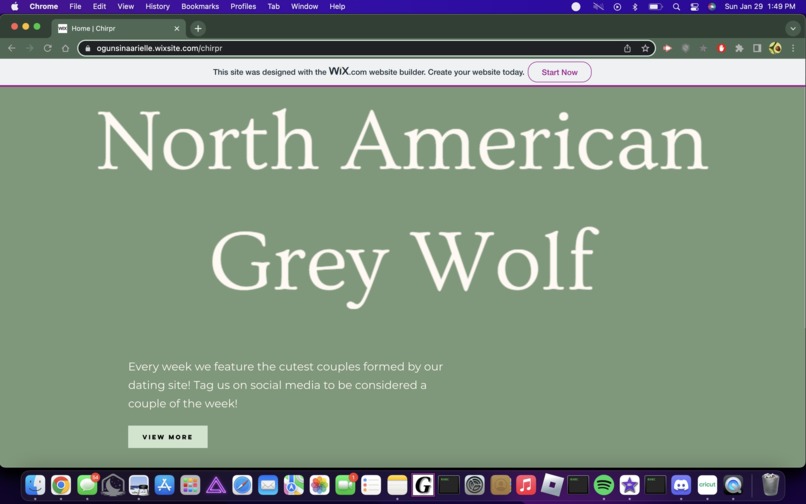Open Finder from the dock
This screenshot has height=504, width=806.
(35, 484)
